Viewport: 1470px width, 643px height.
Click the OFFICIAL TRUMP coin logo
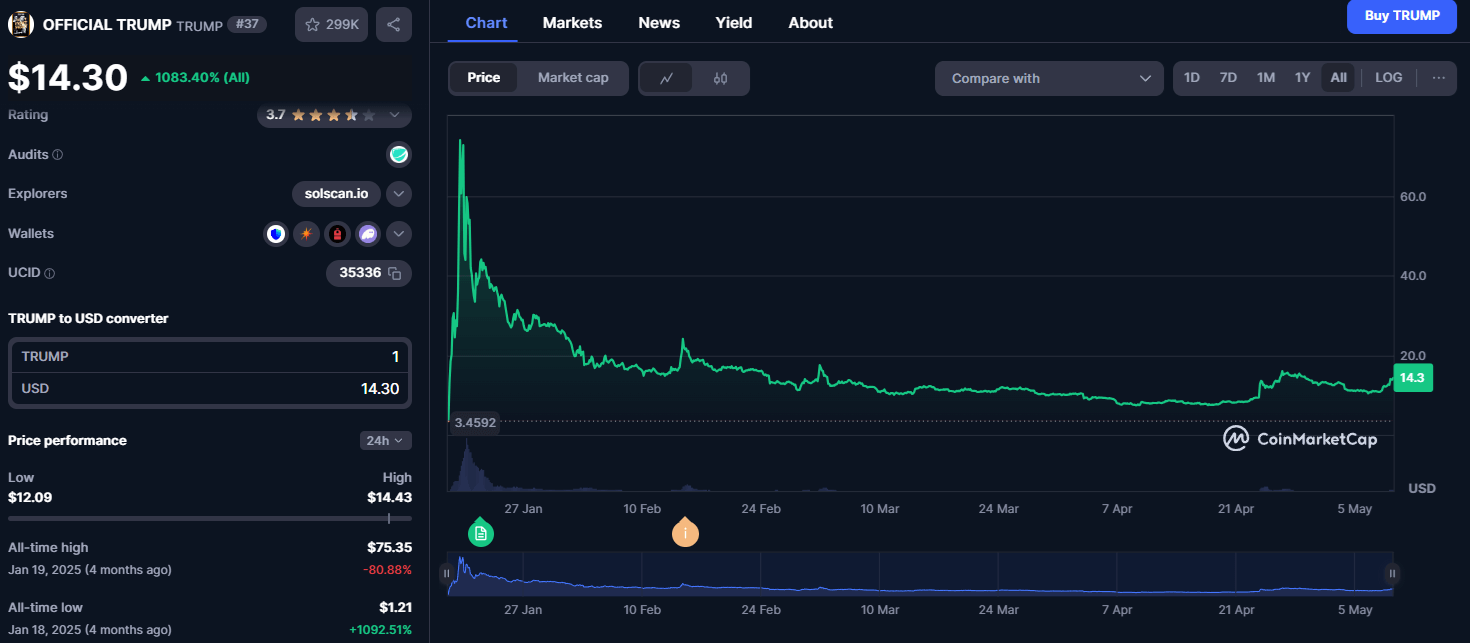pos(21,25)
